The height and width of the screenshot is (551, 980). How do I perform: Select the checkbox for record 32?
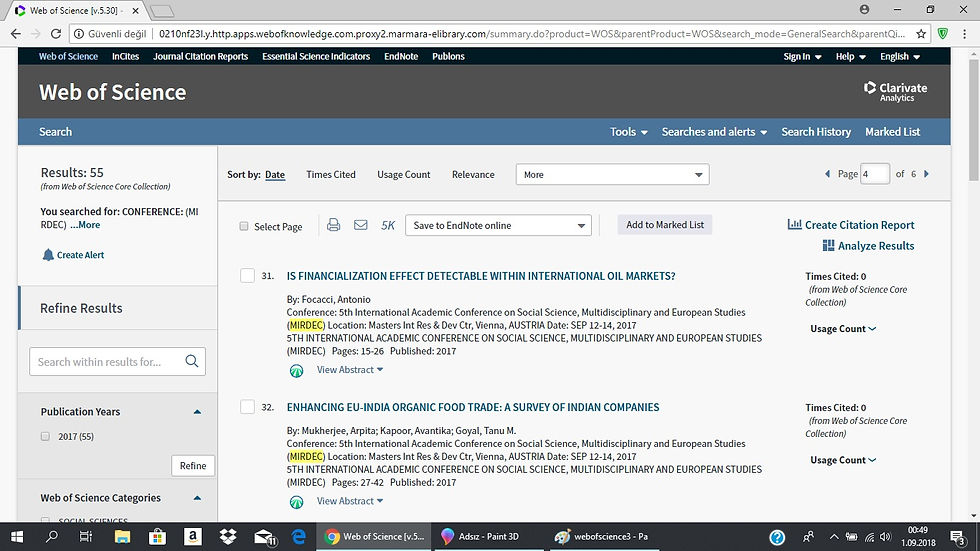248,407
